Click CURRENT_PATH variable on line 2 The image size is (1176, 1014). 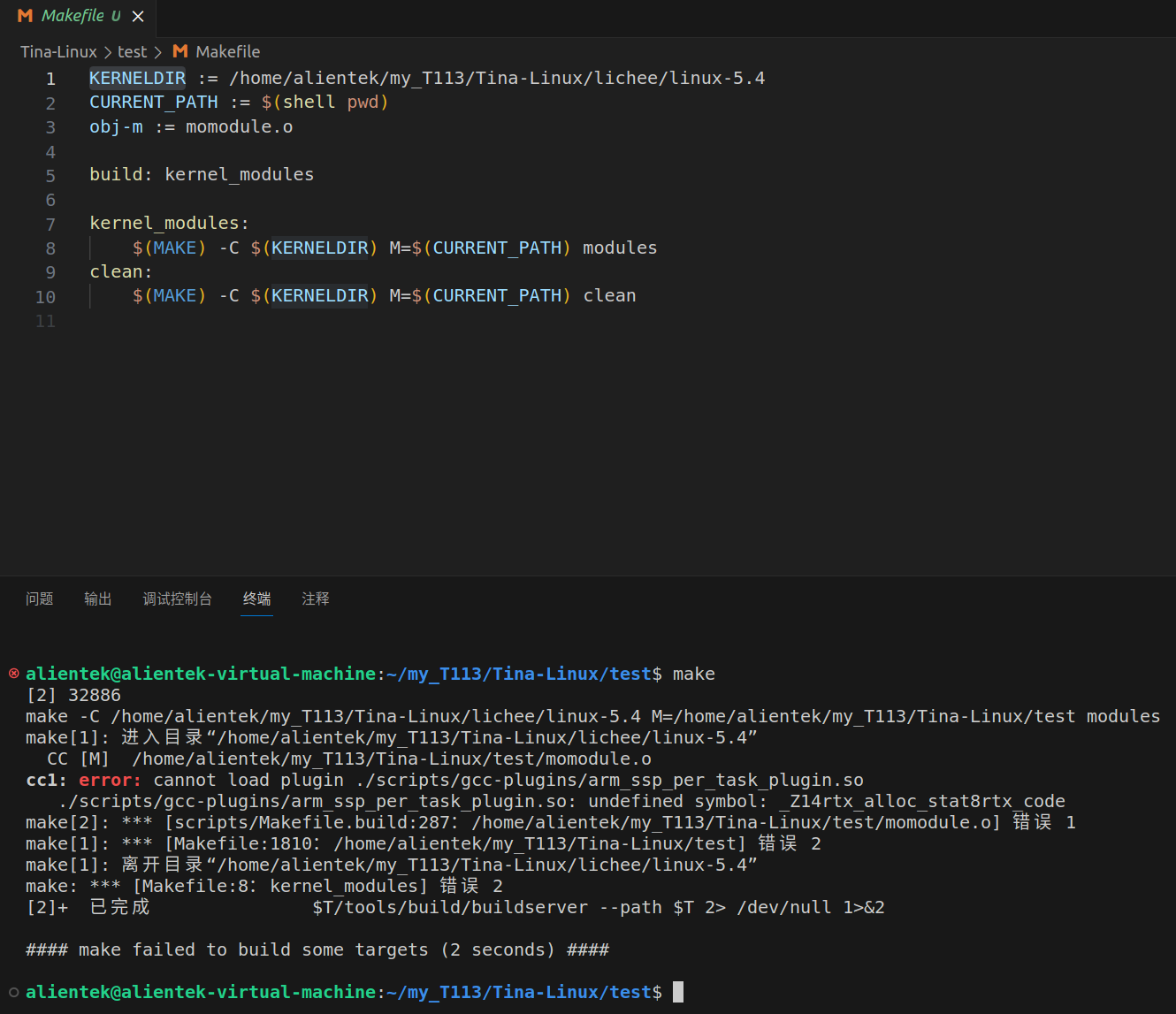pyautogui.click(x=154, y=102)
